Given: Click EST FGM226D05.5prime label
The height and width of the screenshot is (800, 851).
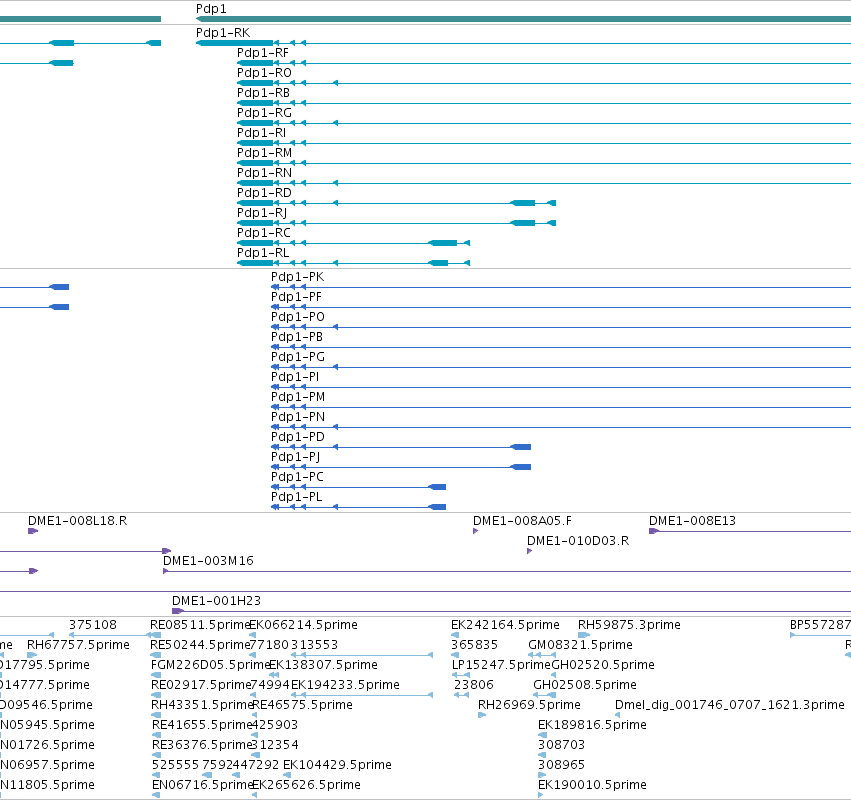Looking at the screenshot, I should [x=210, y=665].
